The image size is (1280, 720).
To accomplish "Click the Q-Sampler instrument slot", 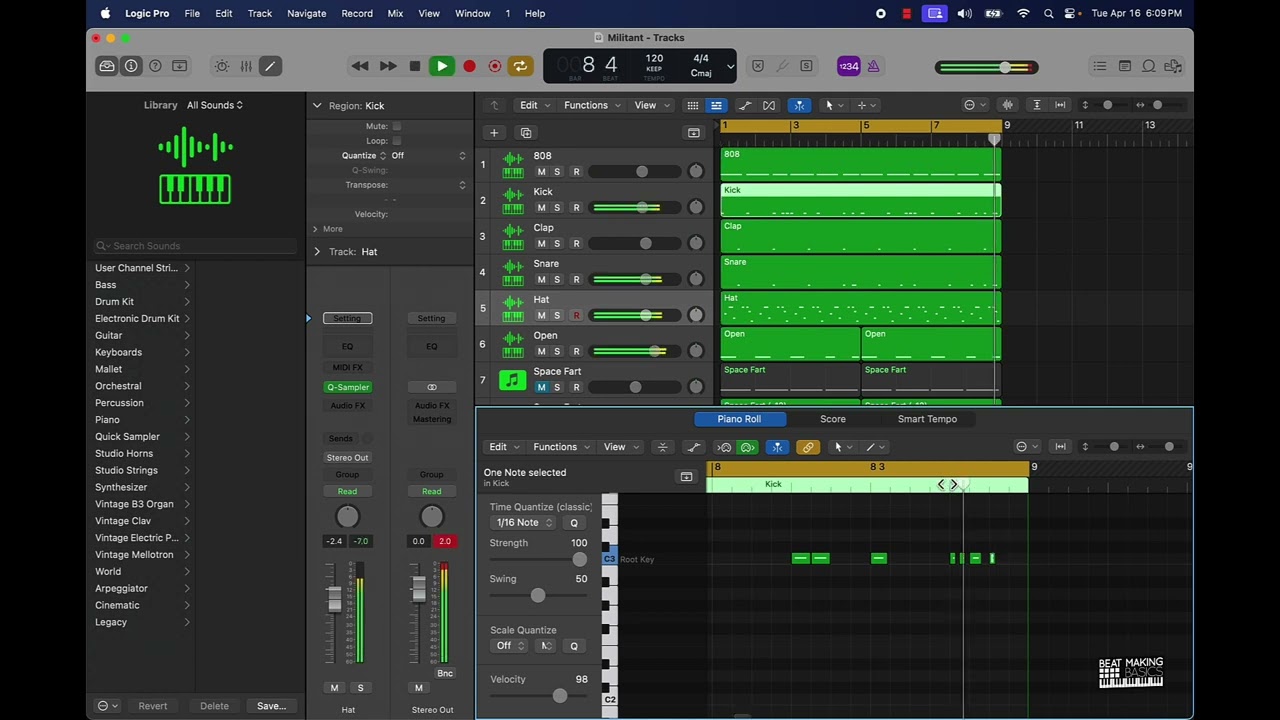I will [348, 387].
